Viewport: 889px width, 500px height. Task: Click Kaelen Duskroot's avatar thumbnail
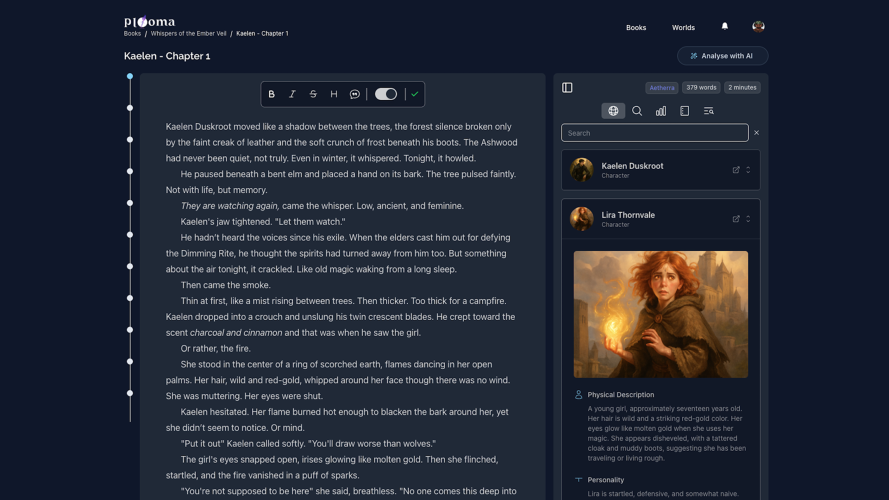click(582, 170)
